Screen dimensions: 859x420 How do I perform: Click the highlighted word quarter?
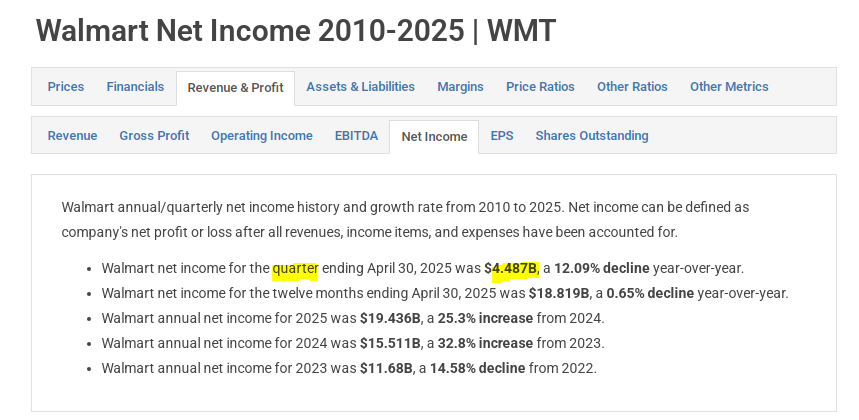295,268
